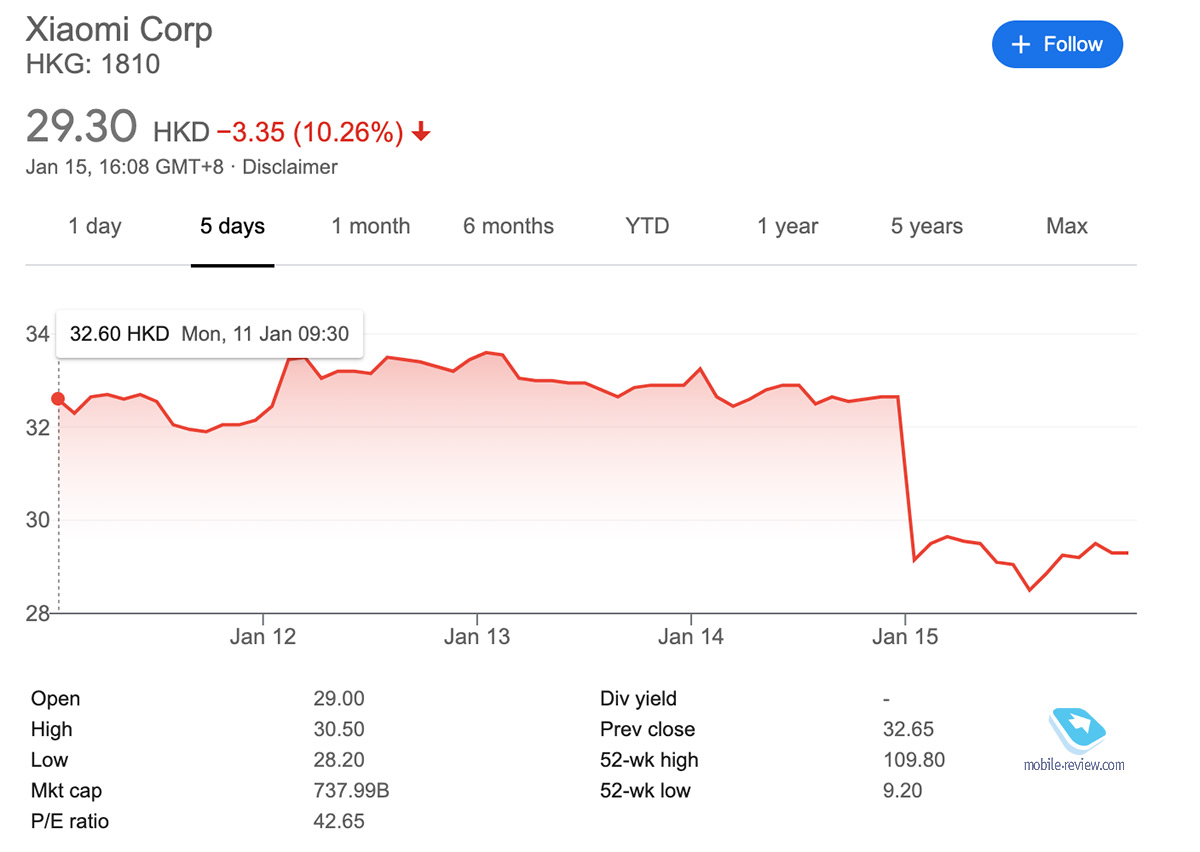The height and width of the screenshot is (852, 1200).
Task: Click the red down arrow price indicator
Action: point(421,132)
